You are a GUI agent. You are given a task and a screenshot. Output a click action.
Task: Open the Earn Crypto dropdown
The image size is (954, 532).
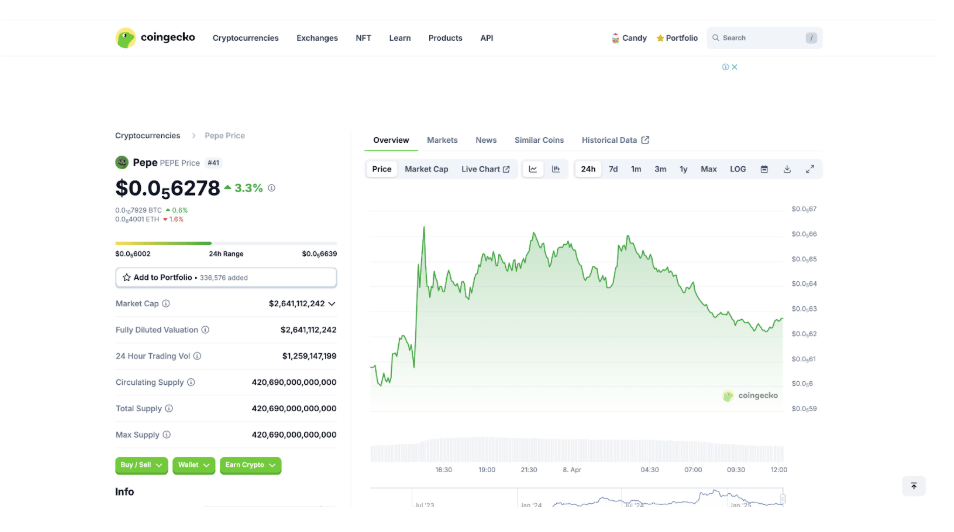tap(250, 465)
